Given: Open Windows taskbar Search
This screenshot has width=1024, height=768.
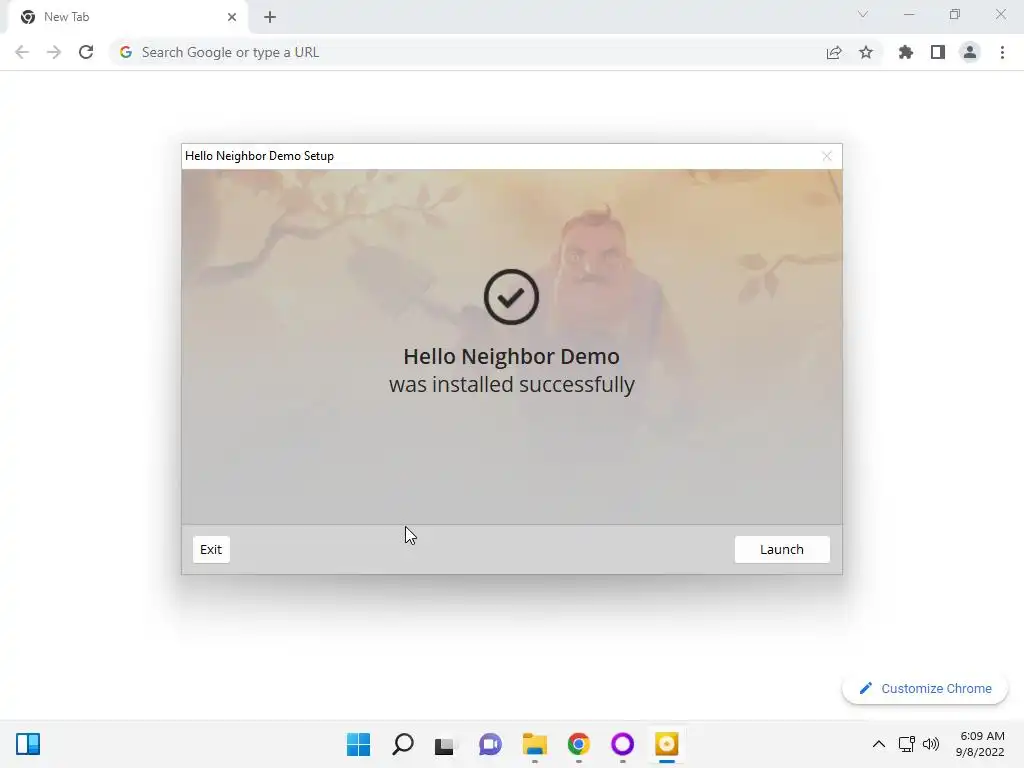Looking at the screenshot, I should 403,744.
